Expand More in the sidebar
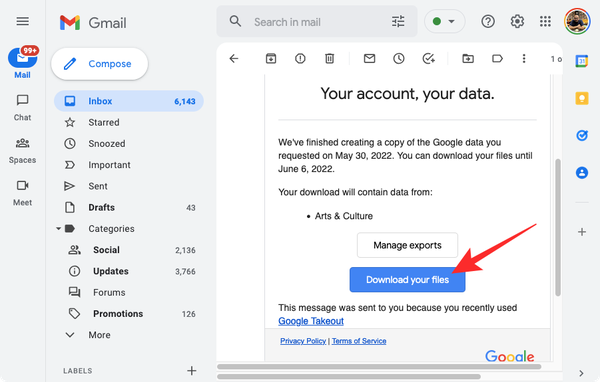Image resolution: width=600 pixels, height=382 pixels. tap(129, 335)
